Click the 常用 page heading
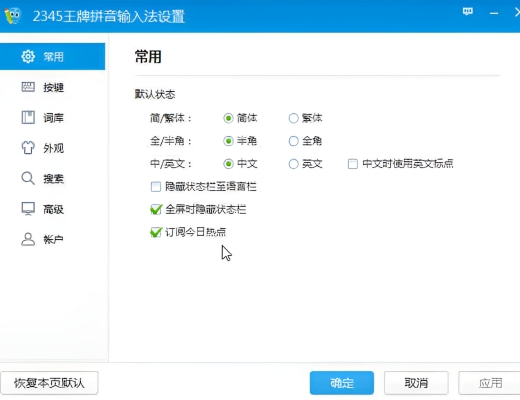This screenshot has height=400, width=520. coord(148,57)
